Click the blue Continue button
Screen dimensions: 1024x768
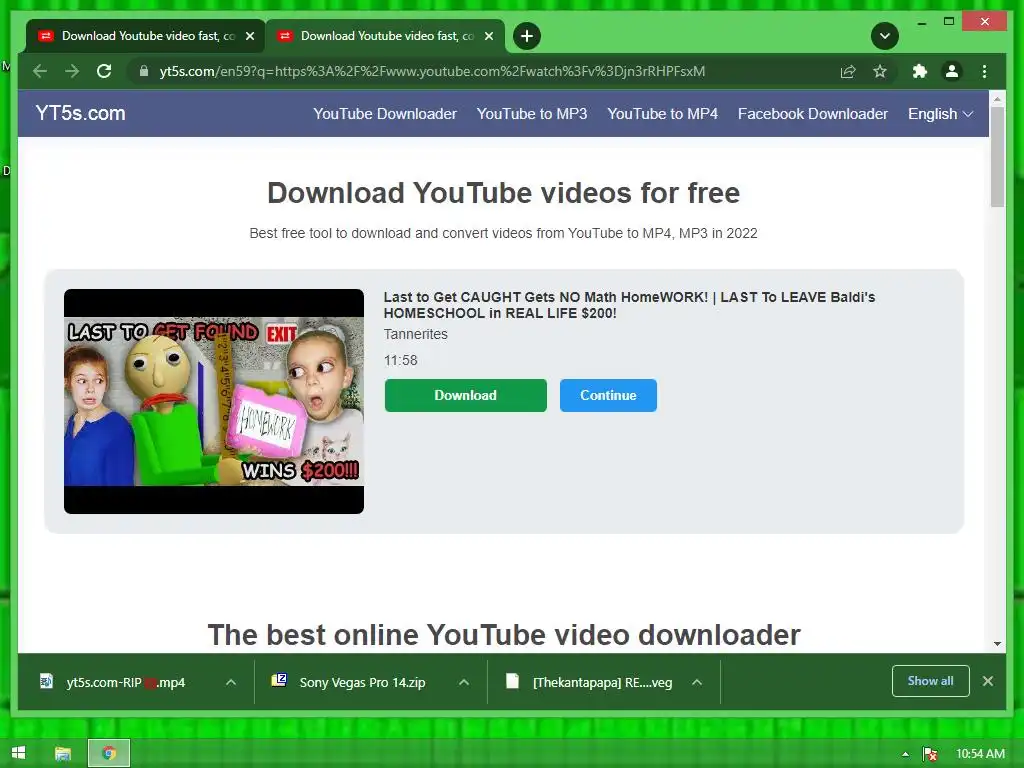pyautogui.click(x=608, y=395)
